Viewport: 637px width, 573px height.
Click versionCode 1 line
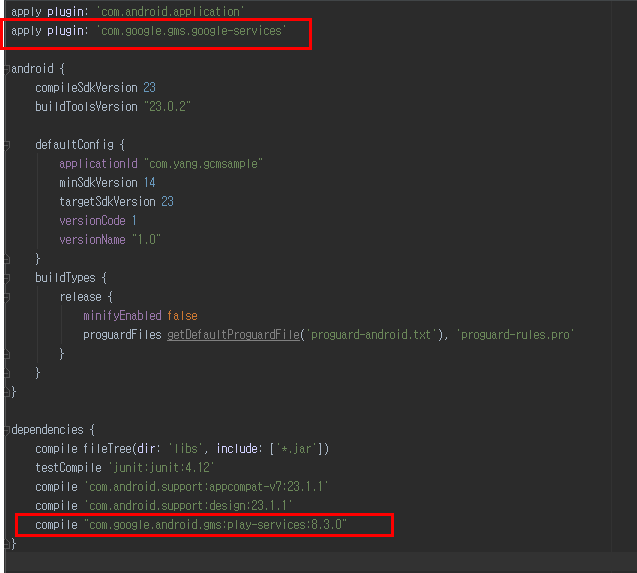pyautogui.click(x=98, y=221)
